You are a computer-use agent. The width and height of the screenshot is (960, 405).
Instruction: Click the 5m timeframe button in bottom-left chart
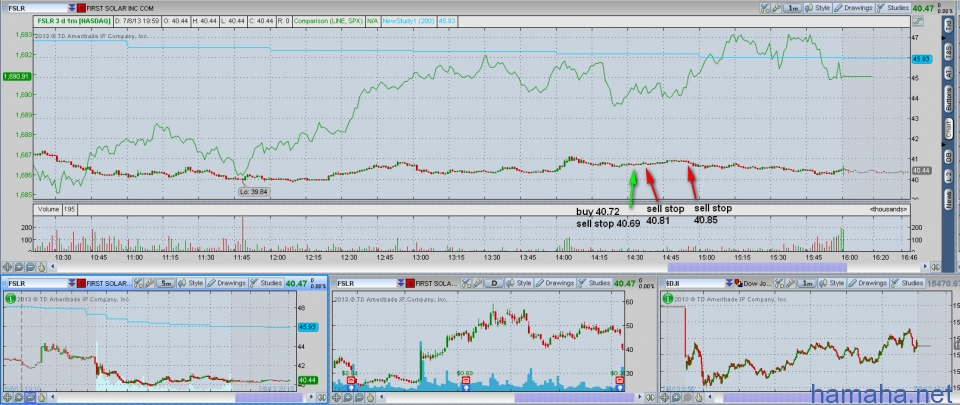[x=166, y=283]
